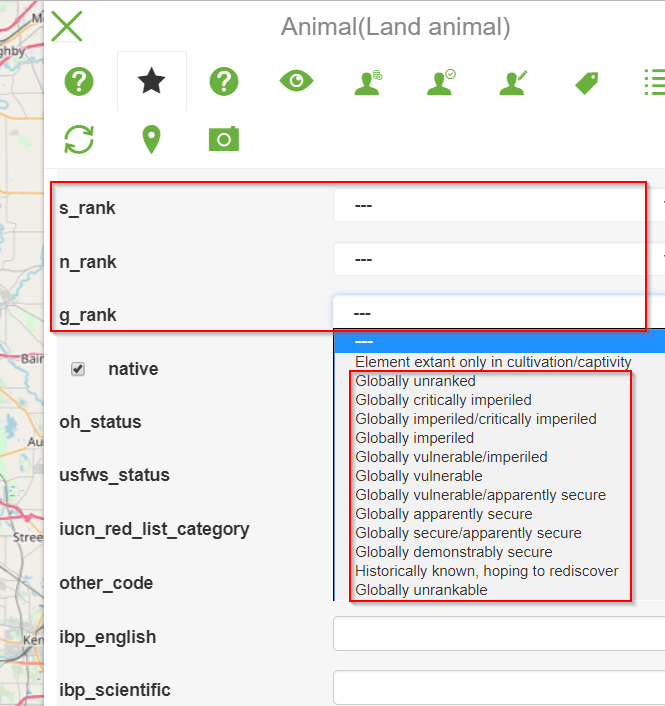Viewport: 665px width, 706px height.
Task: Click the green camera icon
Action: pyautogui.click(x=224, y=139)
